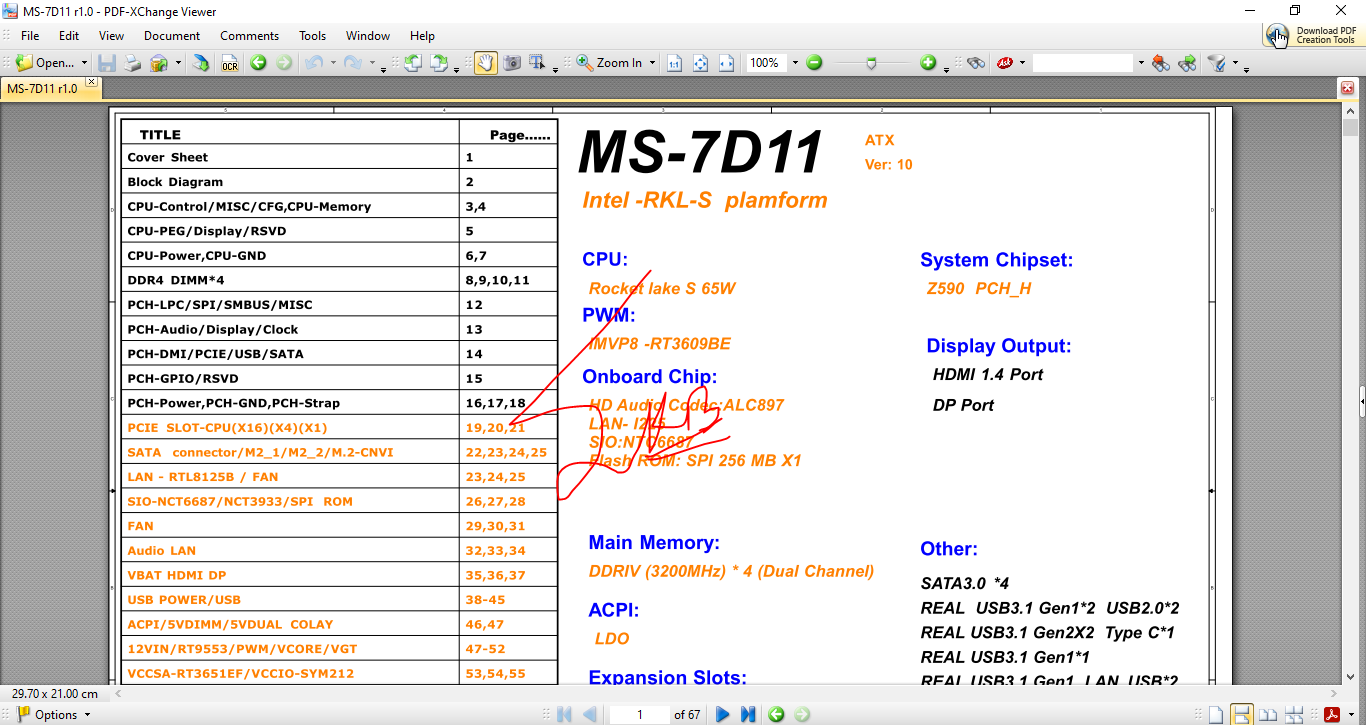The height and width of the screenshot is (725, 1366).
Task: Expand the search funnel options dropdown
Action: (x=1235, y=64)
